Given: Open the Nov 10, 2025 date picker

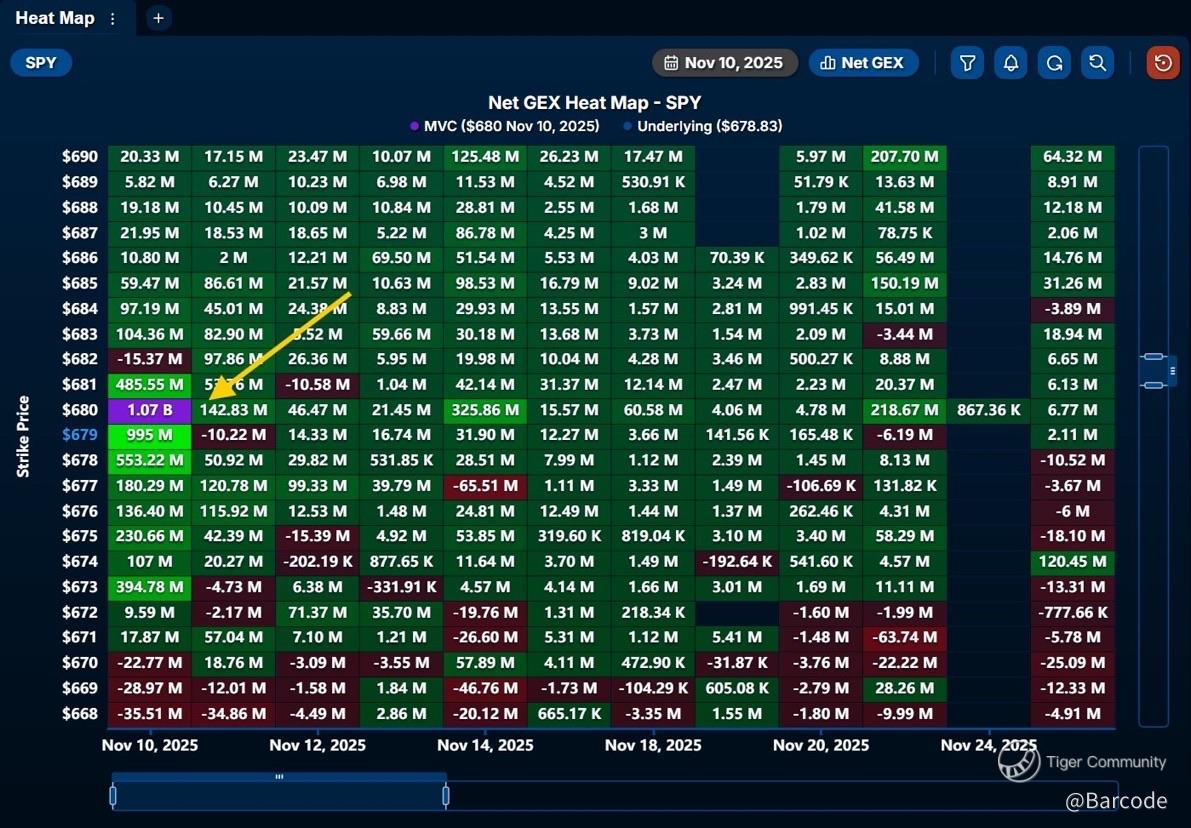Looking at the screenshot, I should pos(724,63).
